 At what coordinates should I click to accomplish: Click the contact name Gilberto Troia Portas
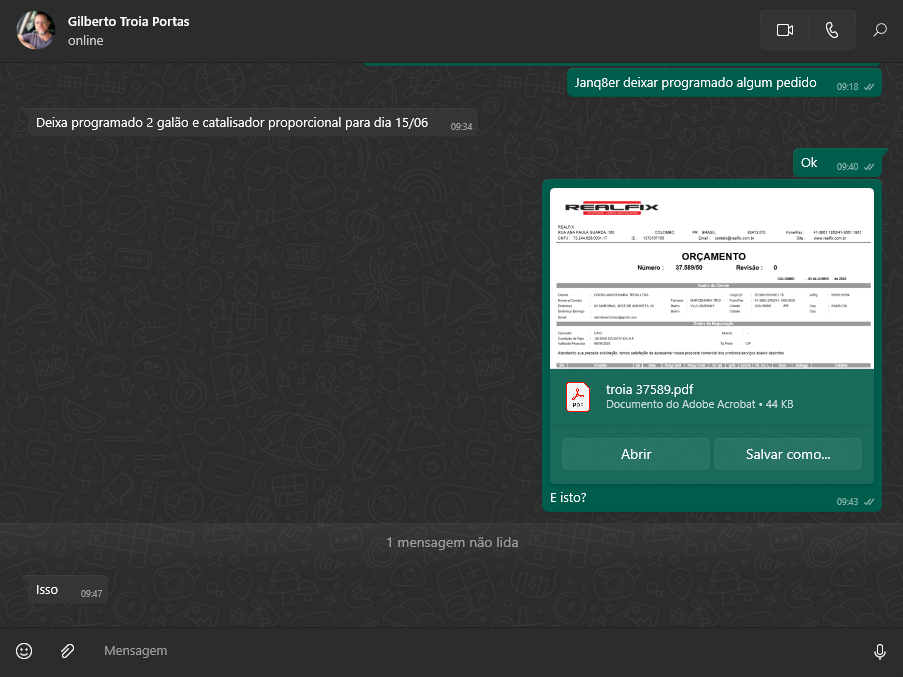coord(128,21)
